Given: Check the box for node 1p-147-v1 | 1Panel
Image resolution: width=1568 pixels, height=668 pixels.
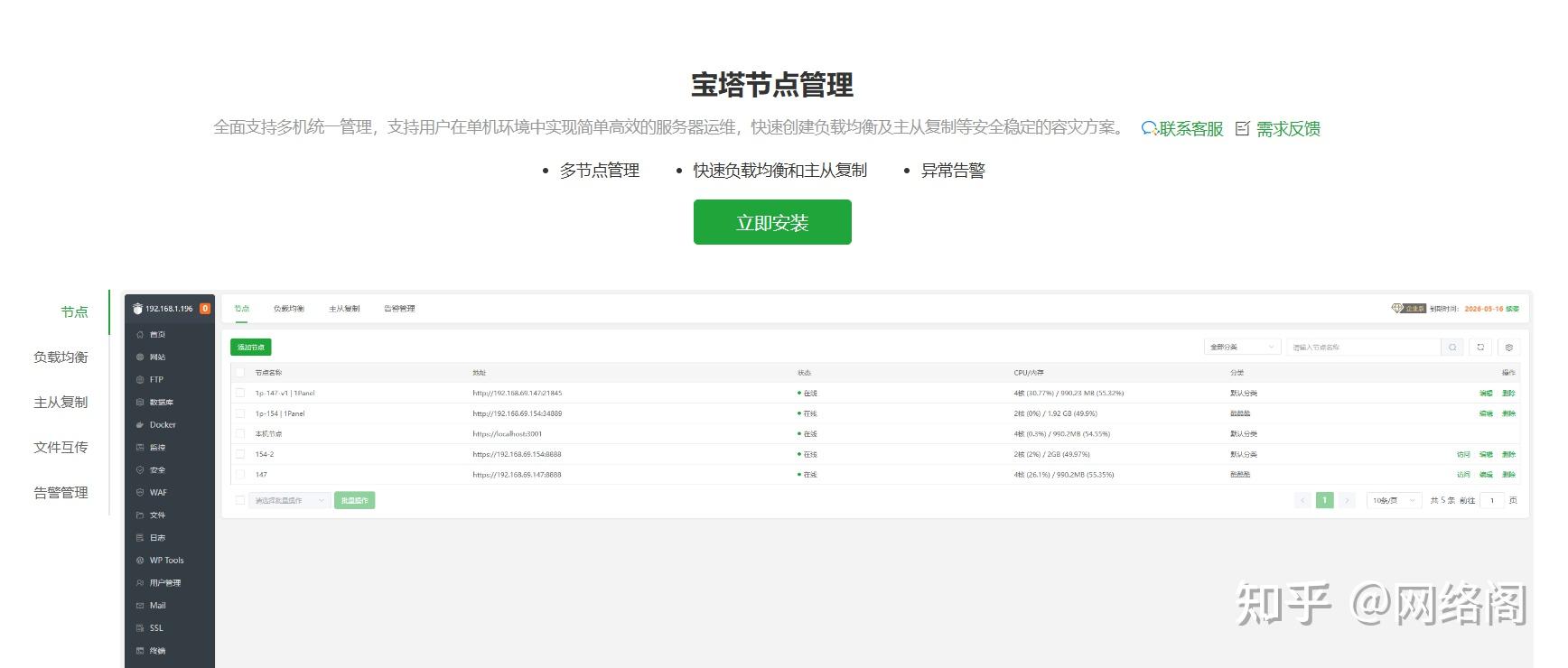Looking at the screenshot, I should click(x=239, y=394).
